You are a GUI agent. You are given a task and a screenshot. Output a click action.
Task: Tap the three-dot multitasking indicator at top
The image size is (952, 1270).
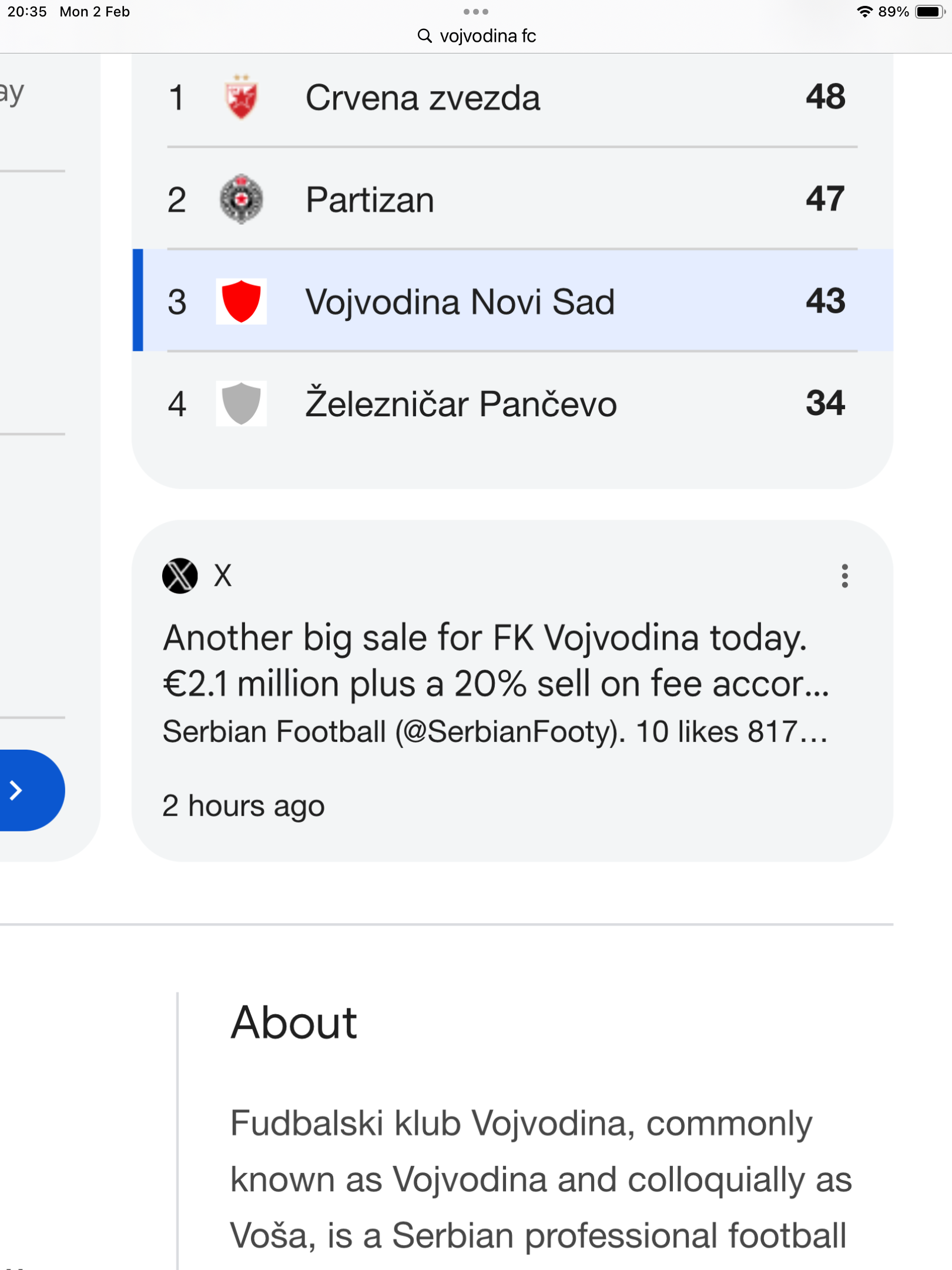475,12
